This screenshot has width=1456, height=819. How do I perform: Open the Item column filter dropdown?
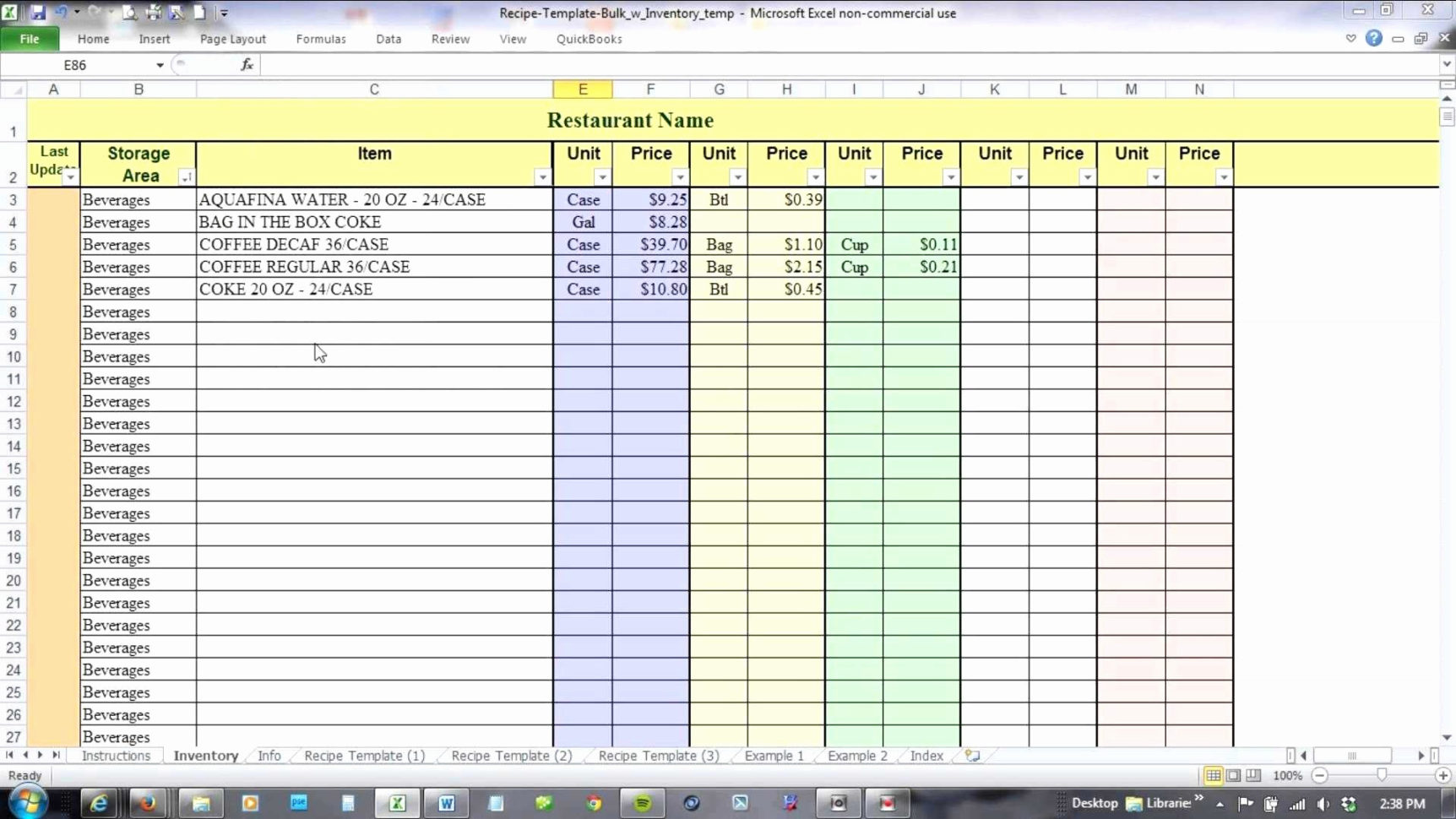tap(543, 177)
